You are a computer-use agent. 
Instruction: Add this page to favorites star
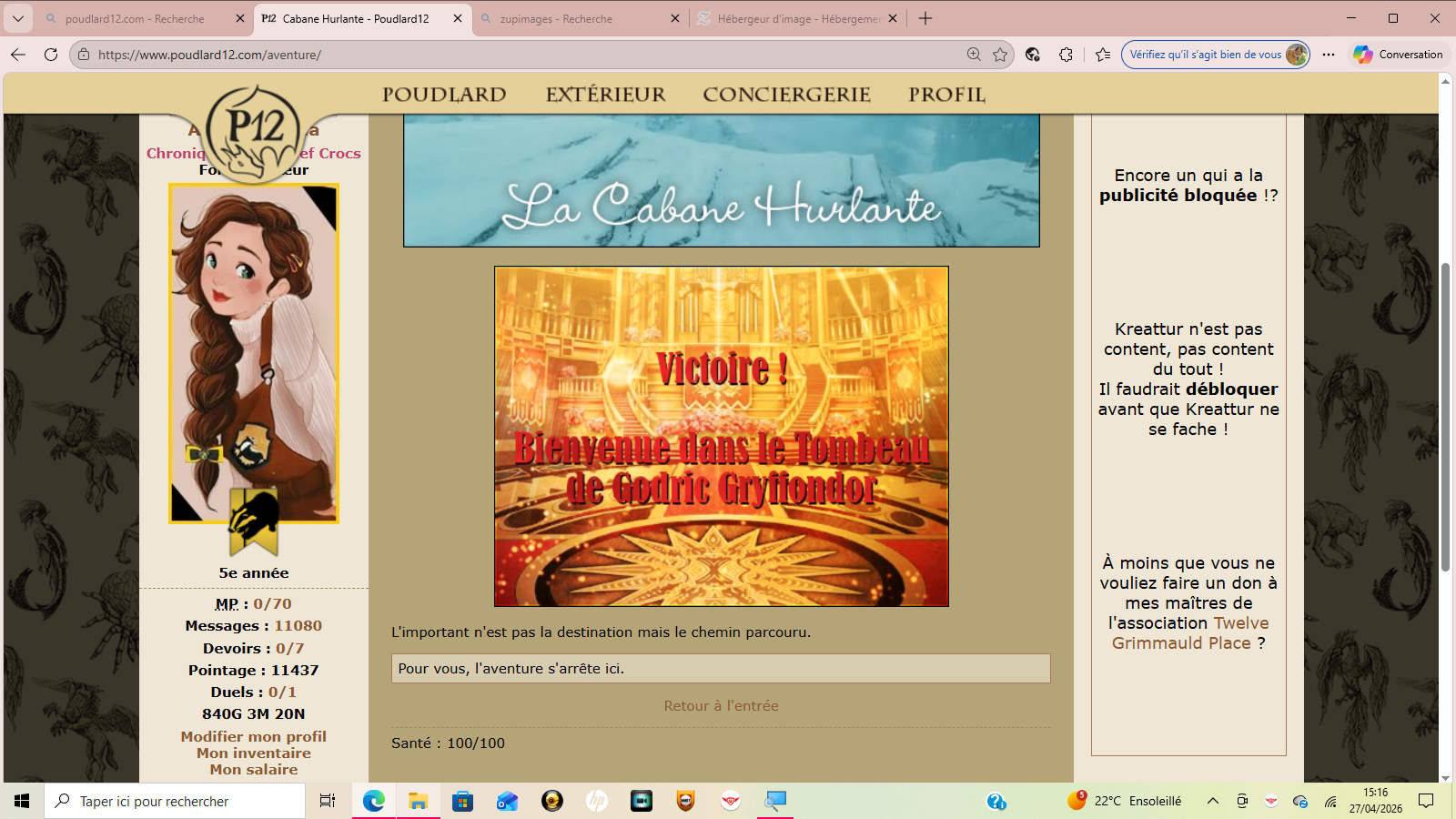(x=1000, y=55)
